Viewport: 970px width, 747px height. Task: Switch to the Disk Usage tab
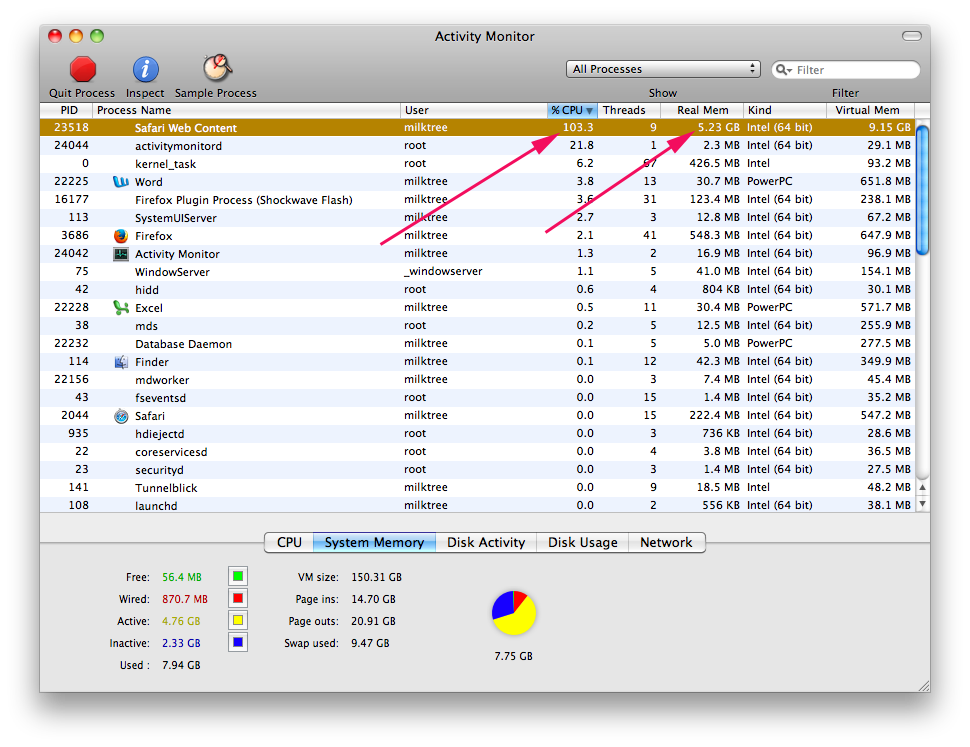[x=582, y=542]
